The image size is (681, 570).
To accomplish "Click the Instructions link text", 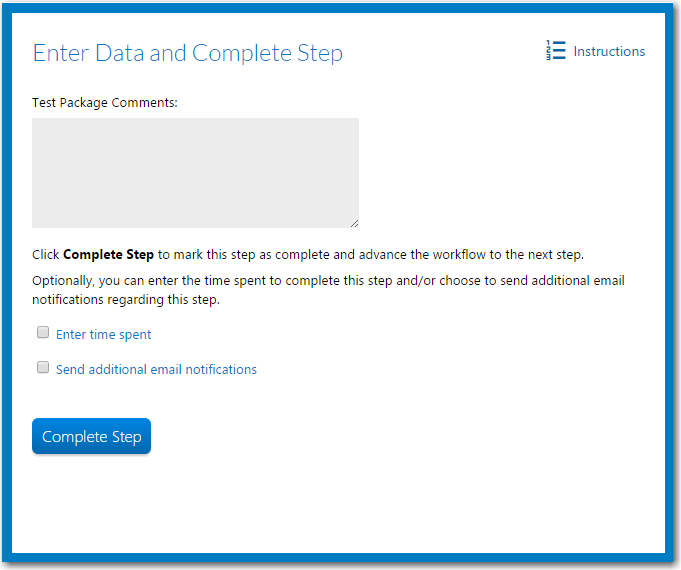I will click(609, 51).
